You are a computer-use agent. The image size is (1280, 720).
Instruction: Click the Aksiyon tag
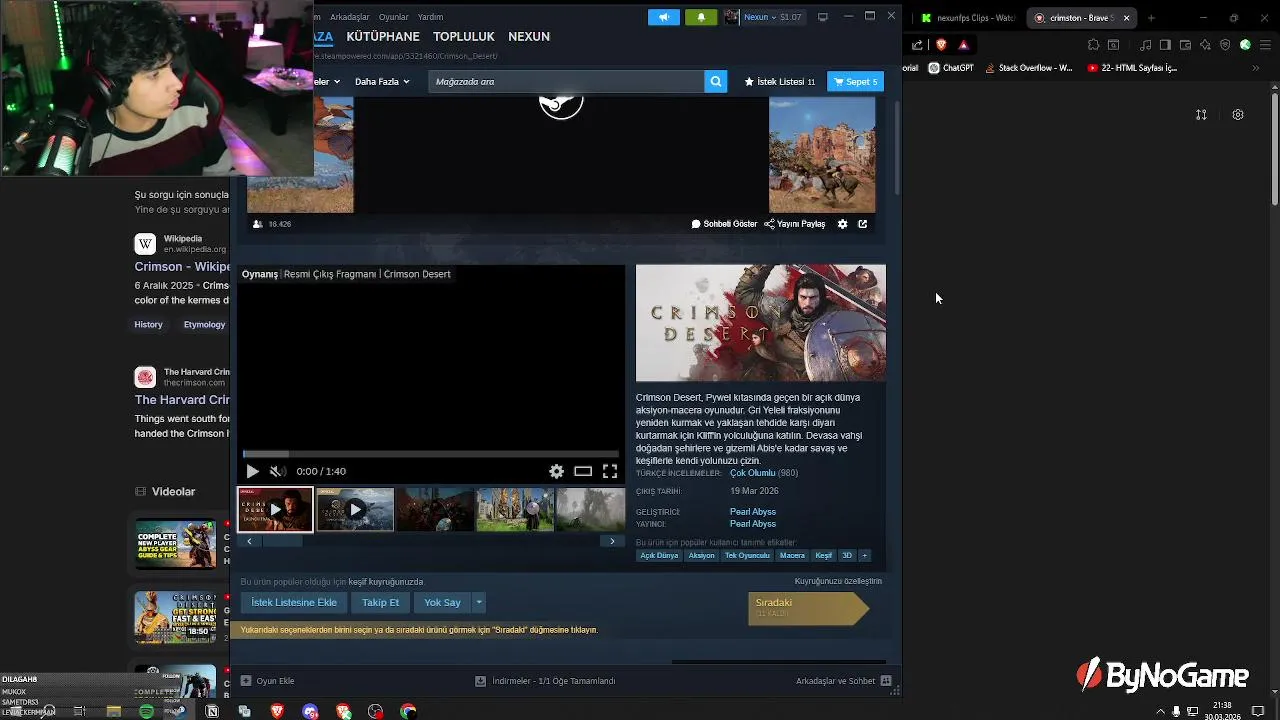click(702, 555)
